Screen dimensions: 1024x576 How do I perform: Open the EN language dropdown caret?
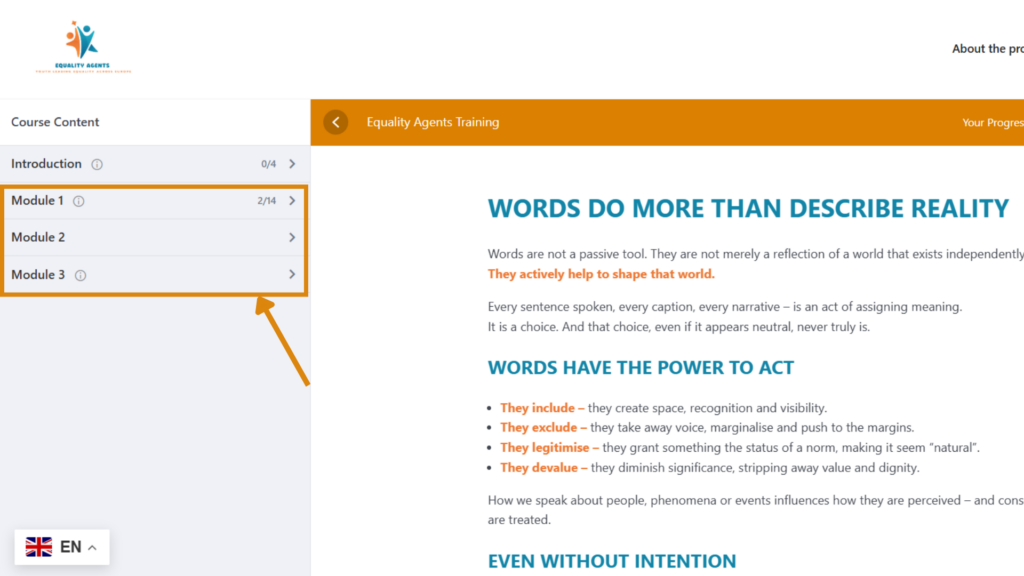point(93,548)
